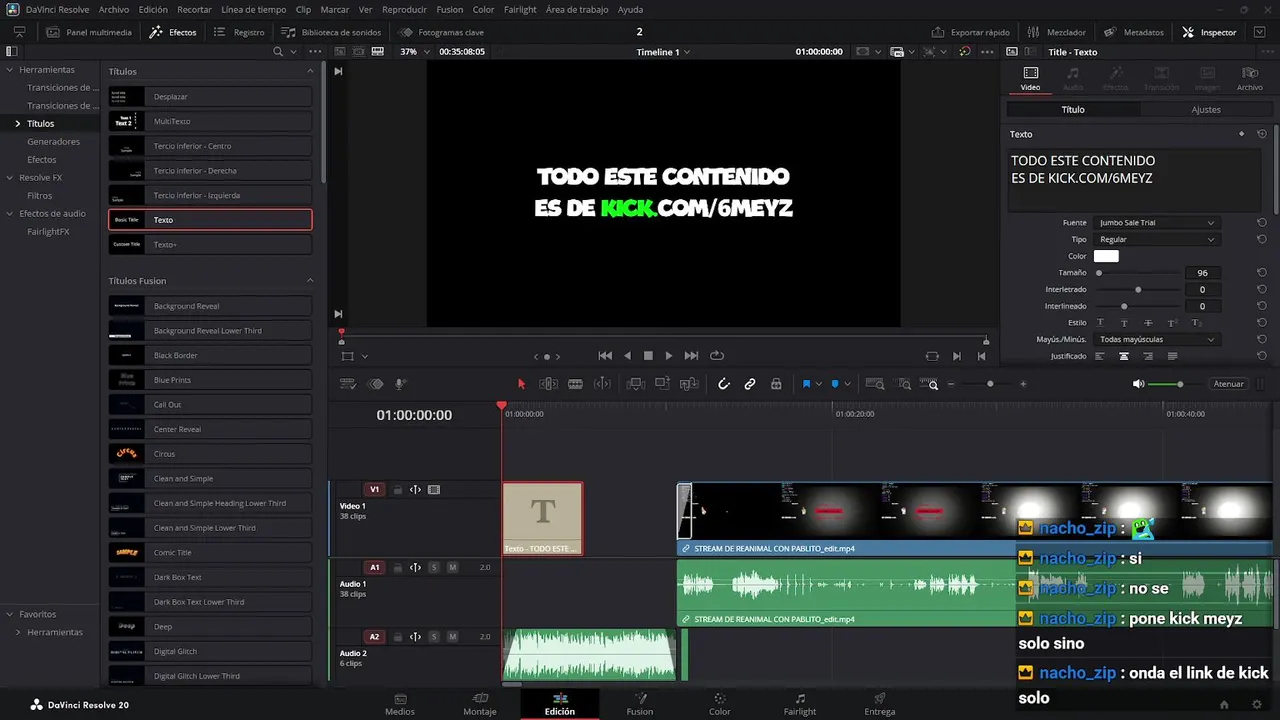Open Inspector Archivo tab icon
Viewport: 1280px width, 720px height.
(1249, 79)
